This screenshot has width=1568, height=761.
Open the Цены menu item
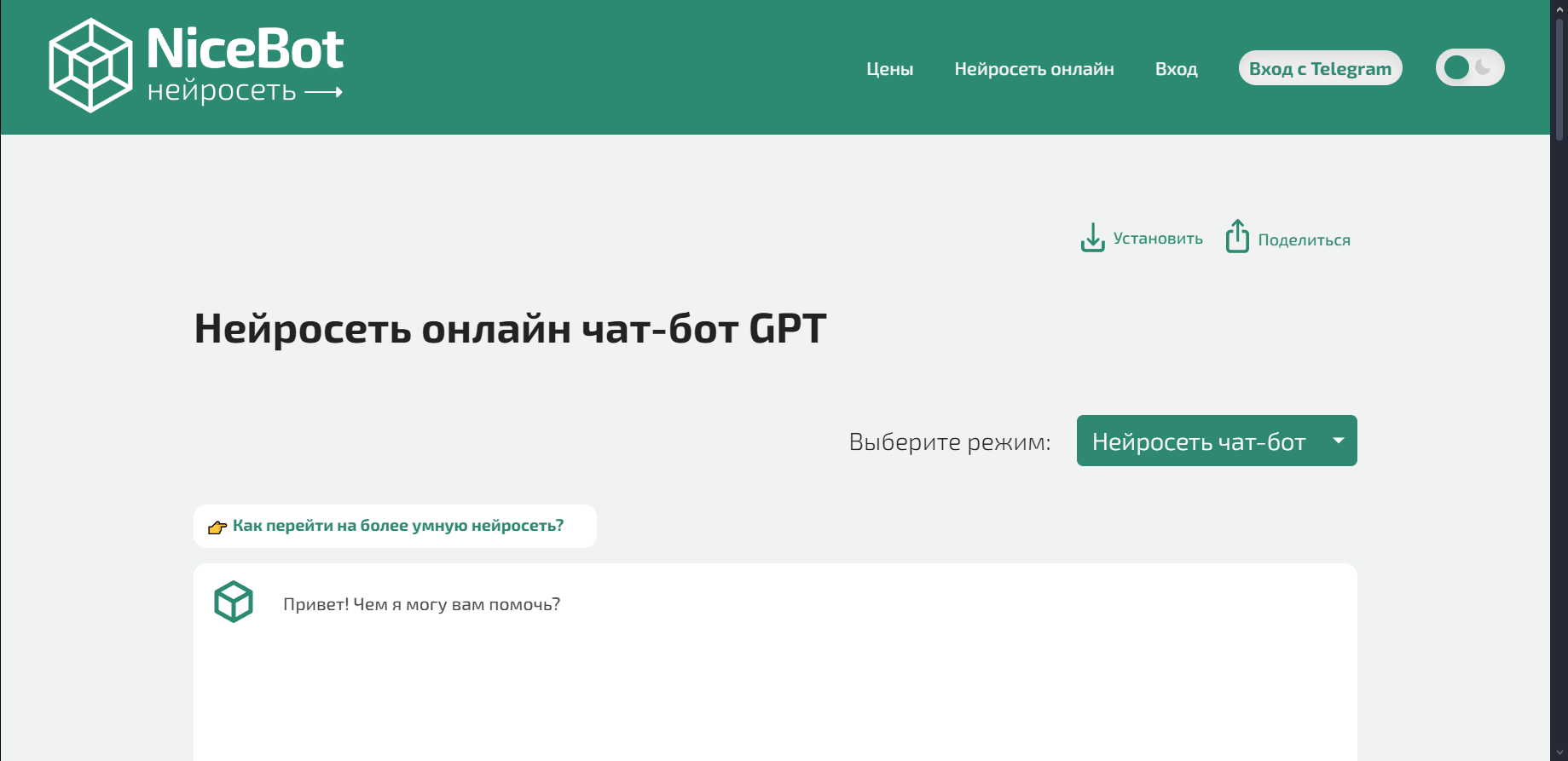889,69
